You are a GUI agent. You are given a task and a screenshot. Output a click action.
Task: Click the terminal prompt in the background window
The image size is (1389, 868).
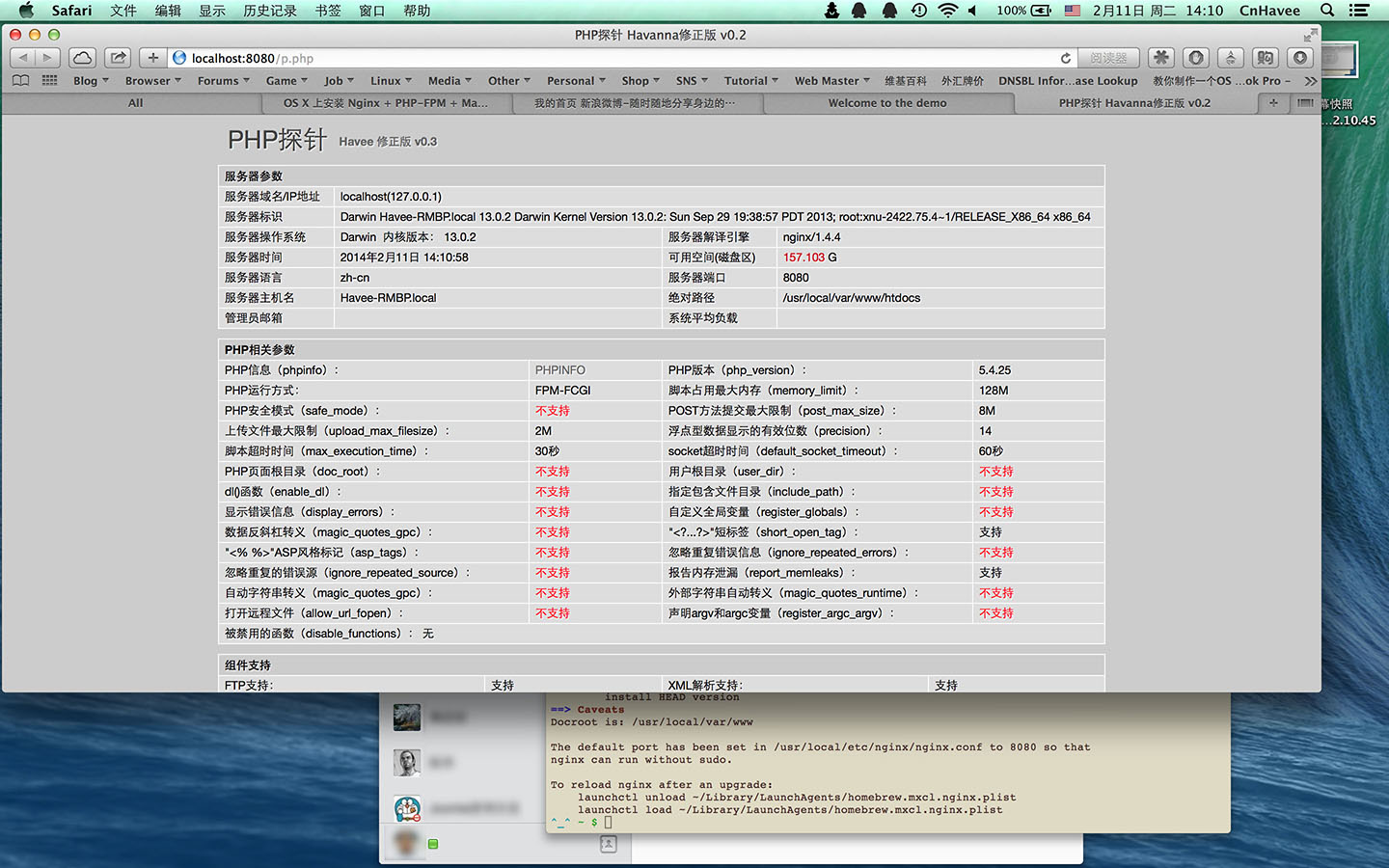(581, 823)
